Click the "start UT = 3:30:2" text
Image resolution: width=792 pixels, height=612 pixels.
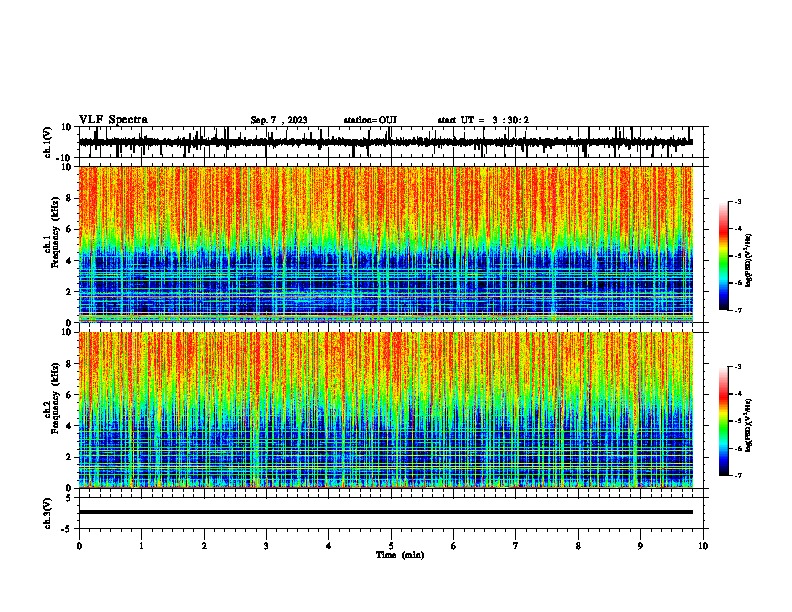pos(483,120)
